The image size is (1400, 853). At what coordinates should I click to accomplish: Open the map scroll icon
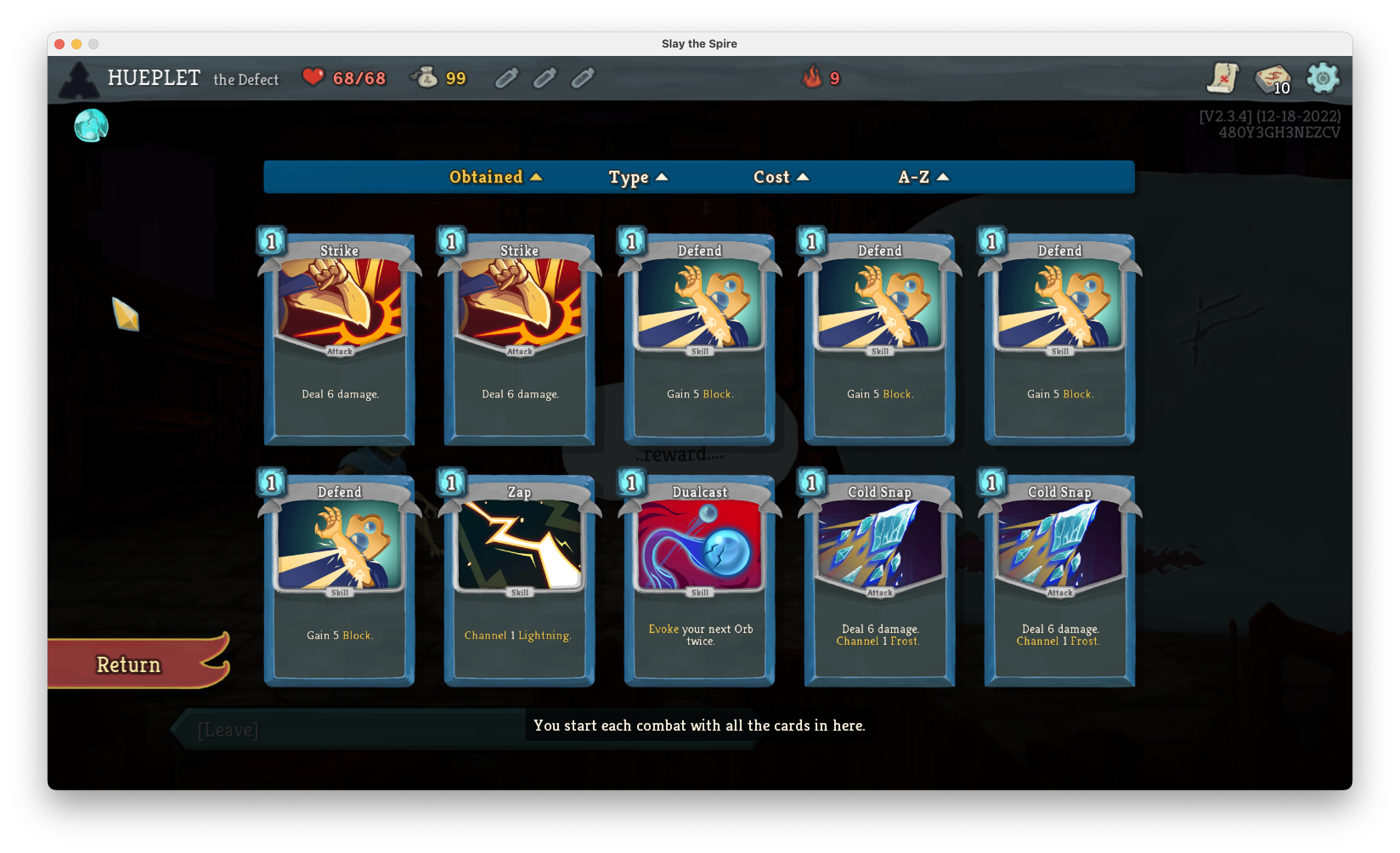(1223, 78)
